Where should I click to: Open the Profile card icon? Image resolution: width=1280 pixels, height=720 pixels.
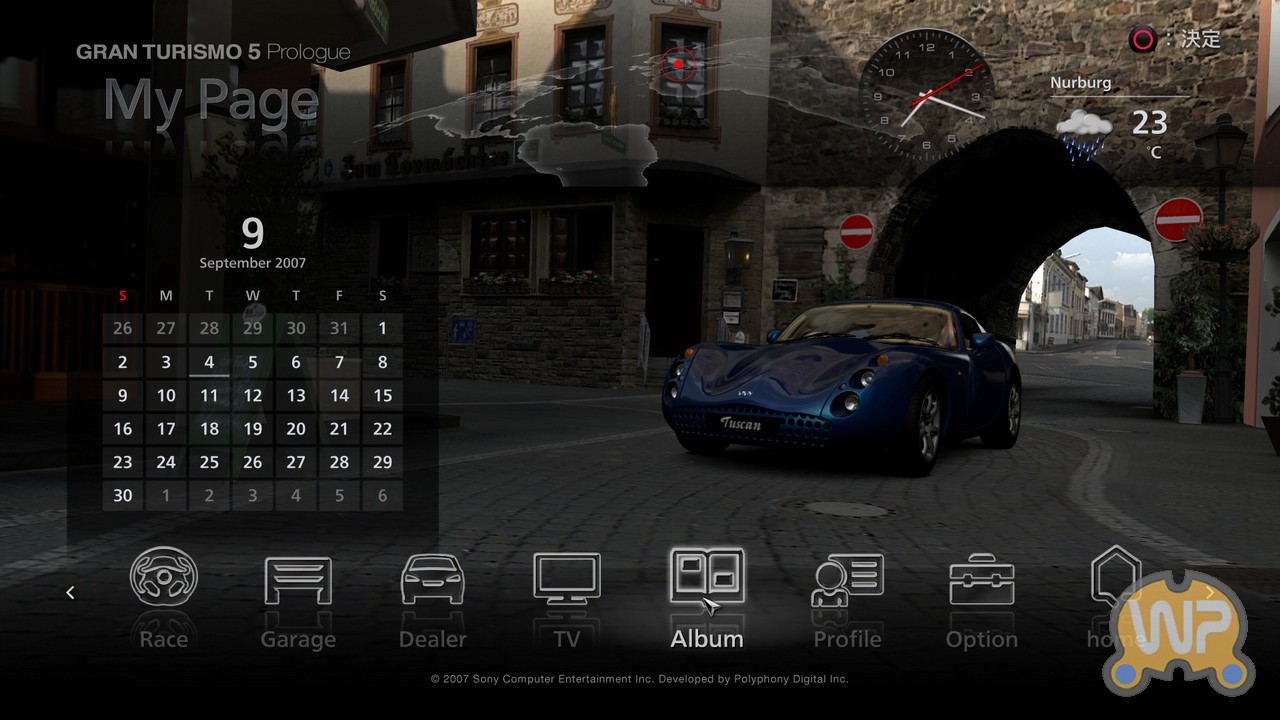847,580
